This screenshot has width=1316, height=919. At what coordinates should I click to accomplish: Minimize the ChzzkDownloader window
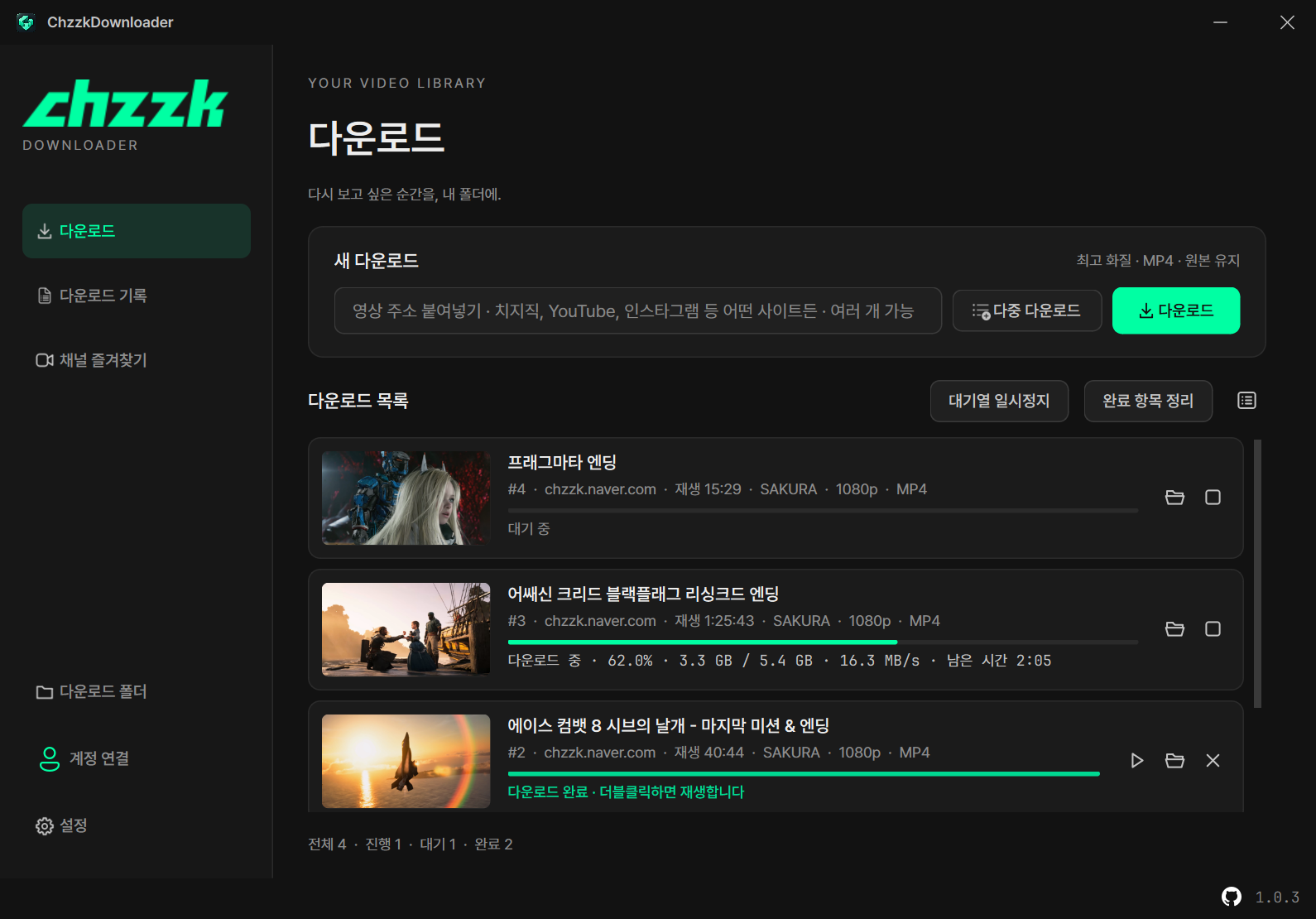click(x=1220, y=22)
